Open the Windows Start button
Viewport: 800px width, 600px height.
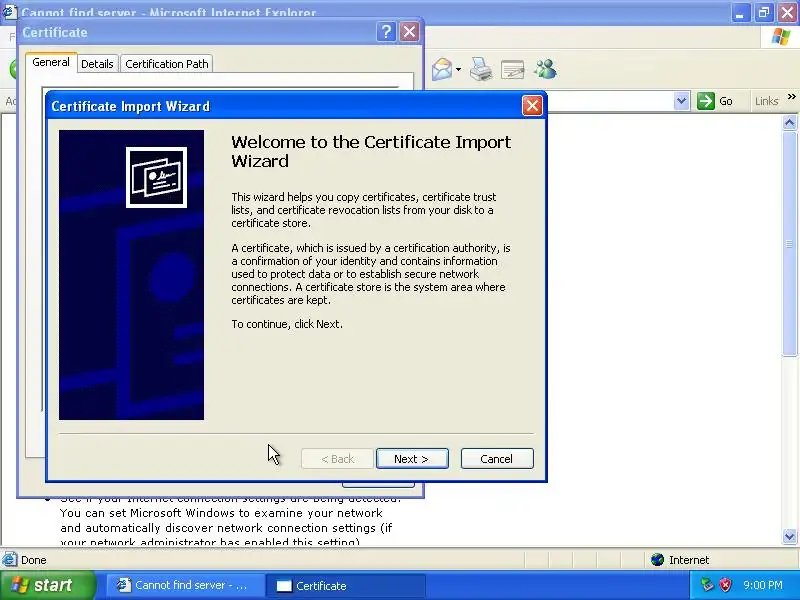[48, 585]
